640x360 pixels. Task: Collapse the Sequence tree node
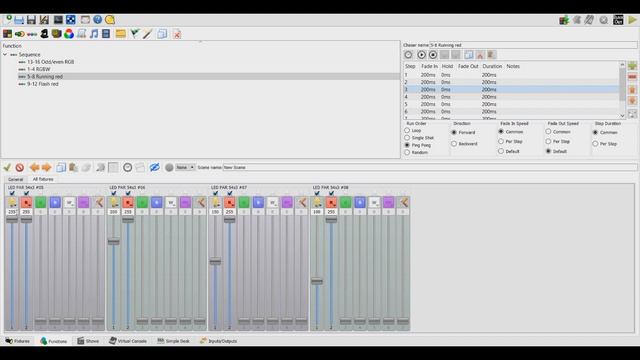(5, 54)
